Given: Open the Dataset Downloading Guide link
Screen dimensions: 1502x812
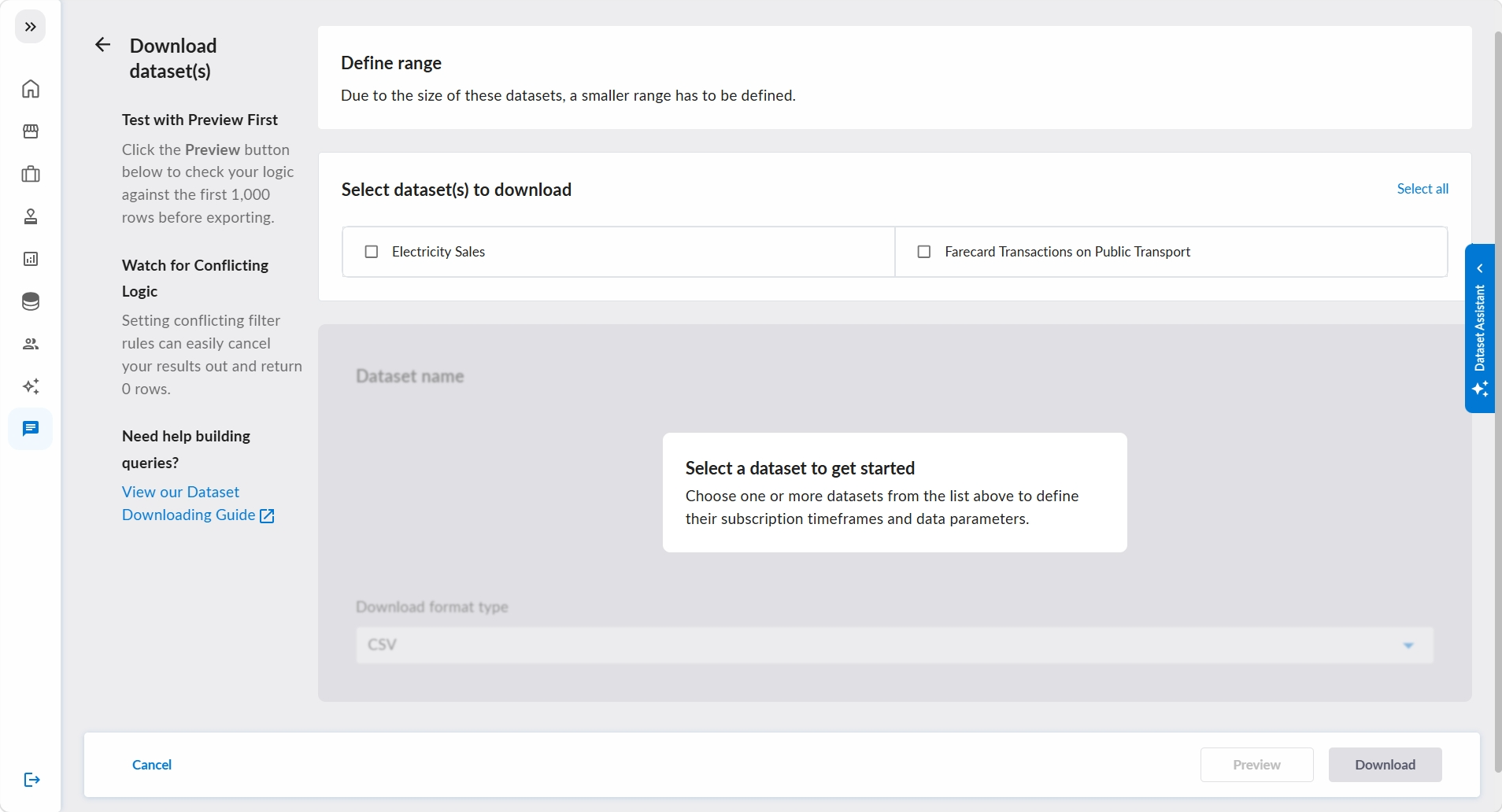Looking at the screenshot, I should tap(189, 504).
